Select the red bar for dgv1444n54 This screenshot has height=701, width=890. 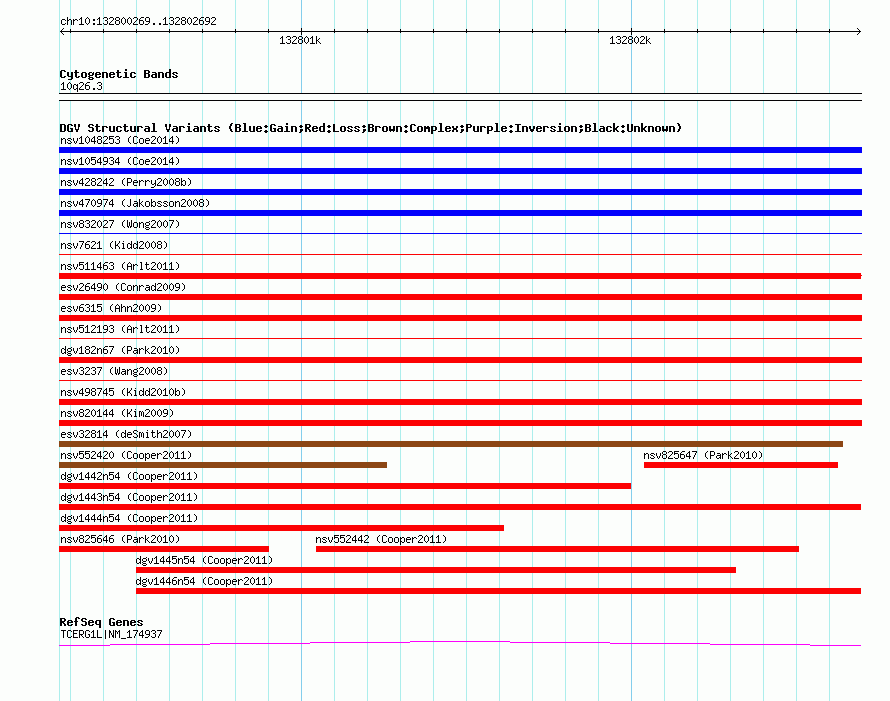[282, 528]
